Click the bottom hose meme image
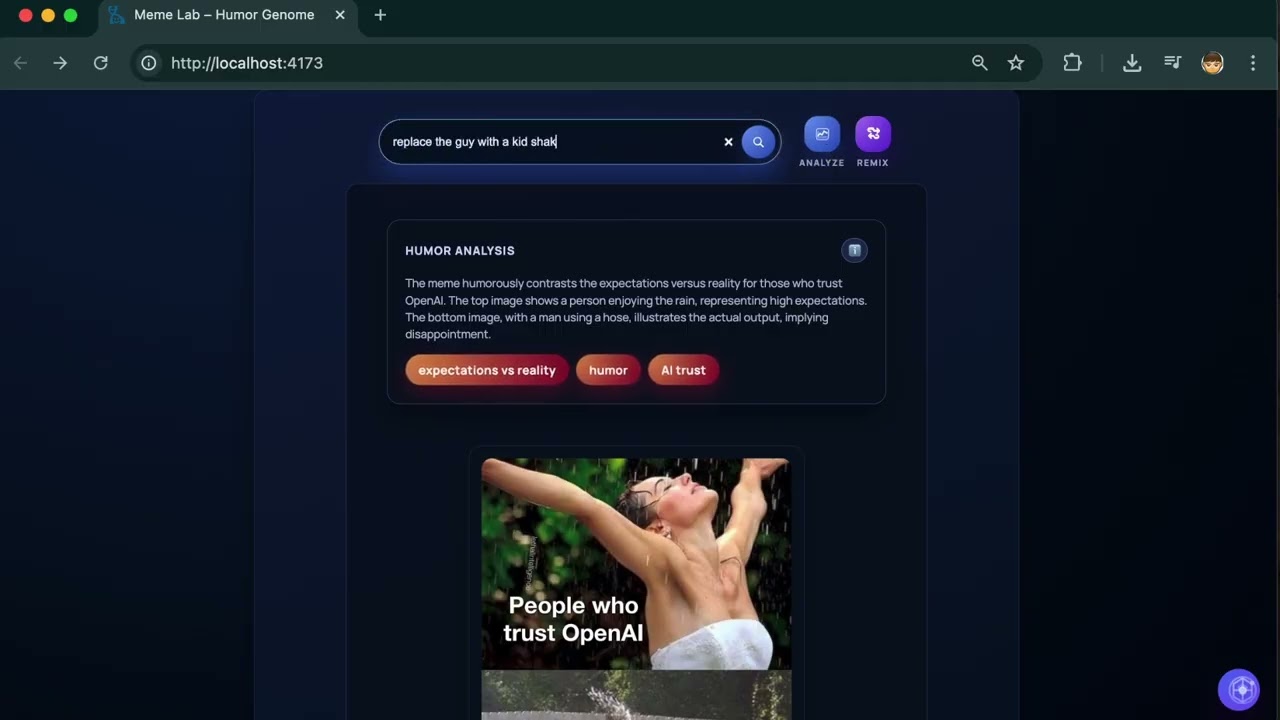 [x=636, y=695]
